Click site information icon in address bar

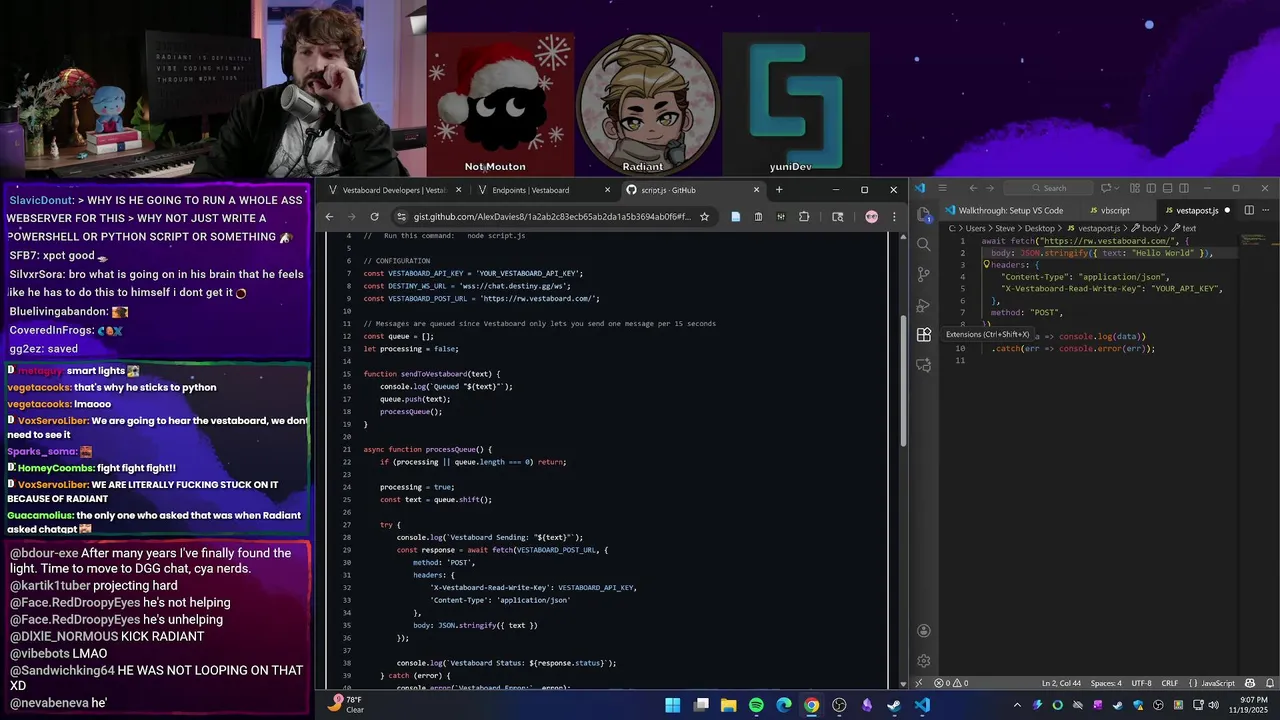pos(402,217)
